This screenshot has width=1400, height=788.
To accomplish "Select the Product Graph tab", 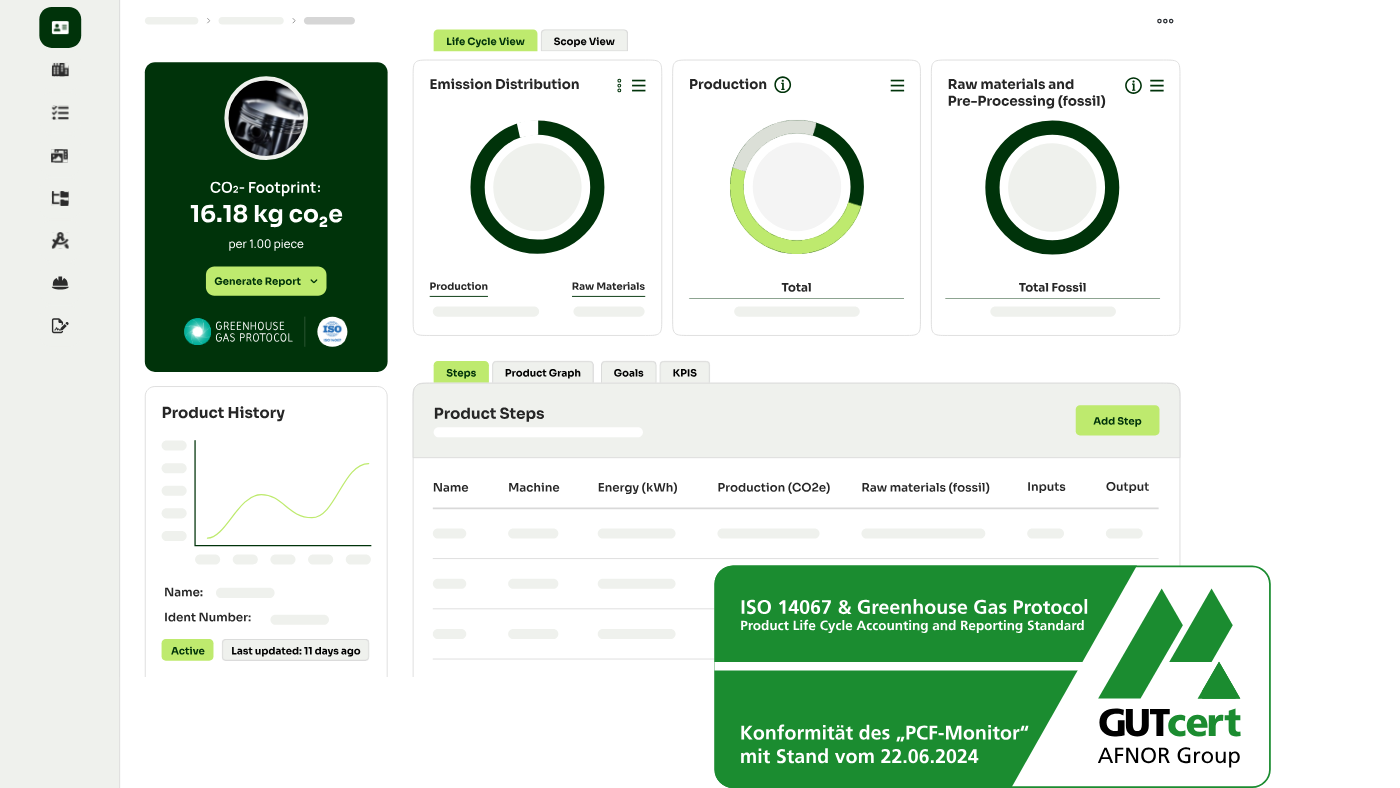I will pyautogui.click(x=542, y=373).
